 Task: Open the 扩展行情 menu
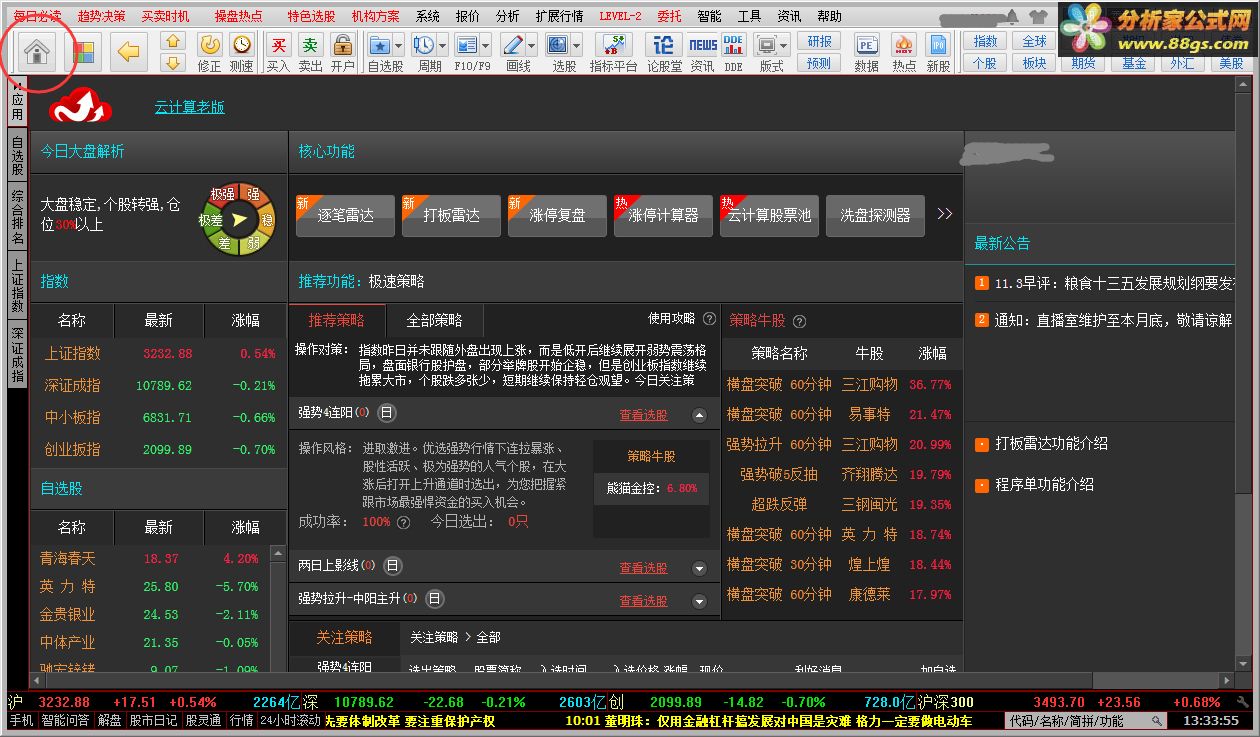(560, 16)
